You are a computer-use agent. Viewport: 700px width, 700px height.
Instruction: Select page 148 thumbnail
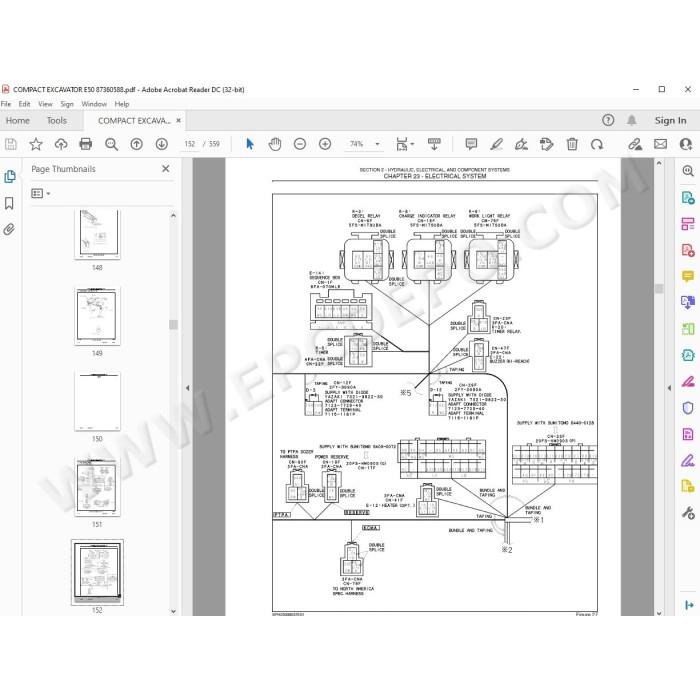(x=97, y=233)
